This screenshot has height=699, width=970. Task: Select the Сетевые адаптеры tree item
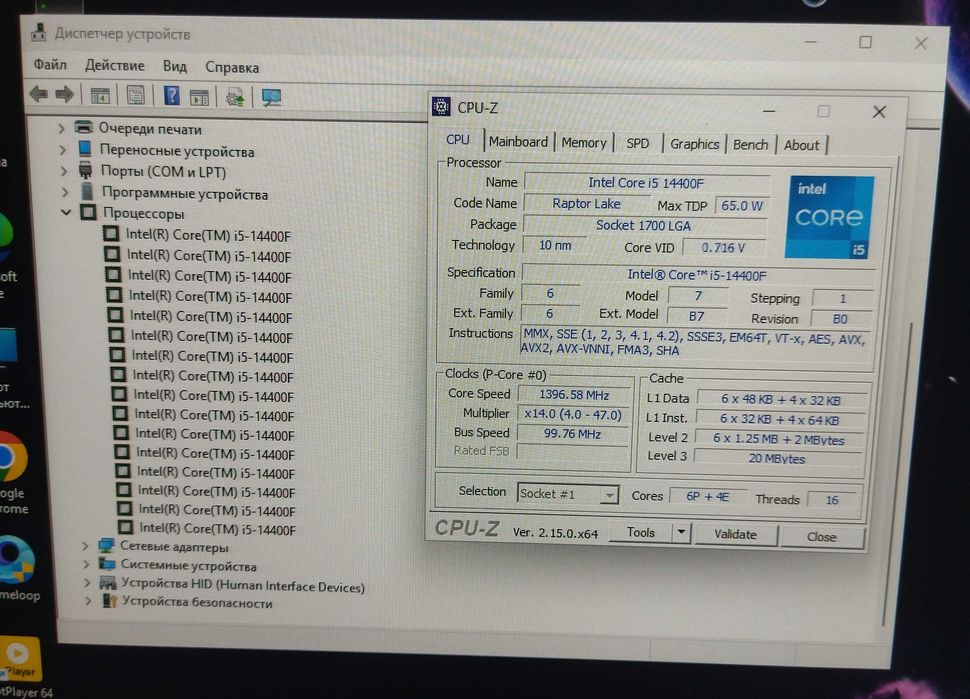174,547
